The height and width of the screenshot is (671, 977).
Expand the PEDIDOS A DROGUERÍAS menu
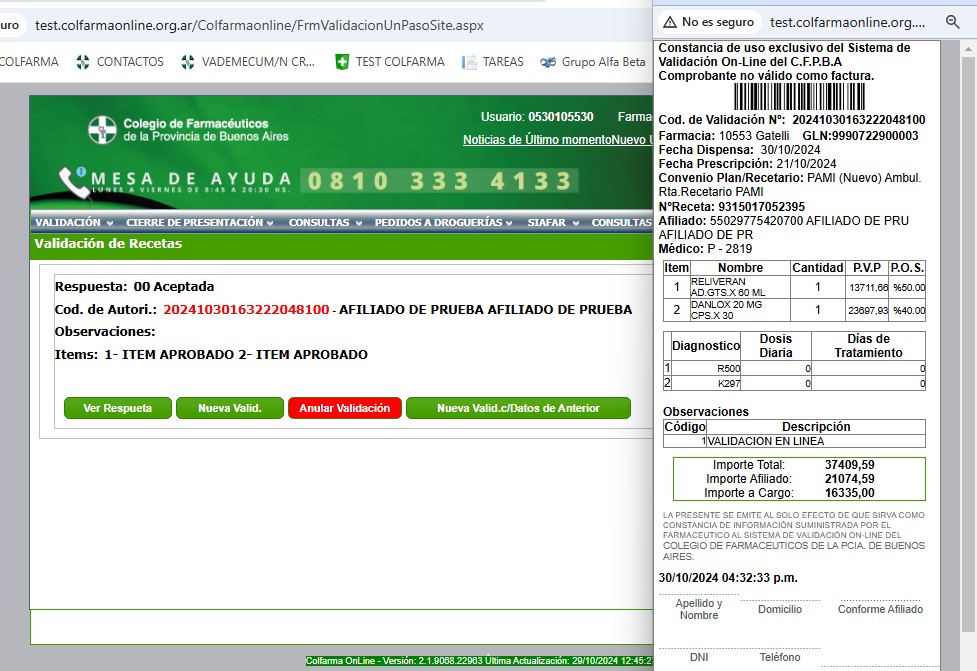443,222
